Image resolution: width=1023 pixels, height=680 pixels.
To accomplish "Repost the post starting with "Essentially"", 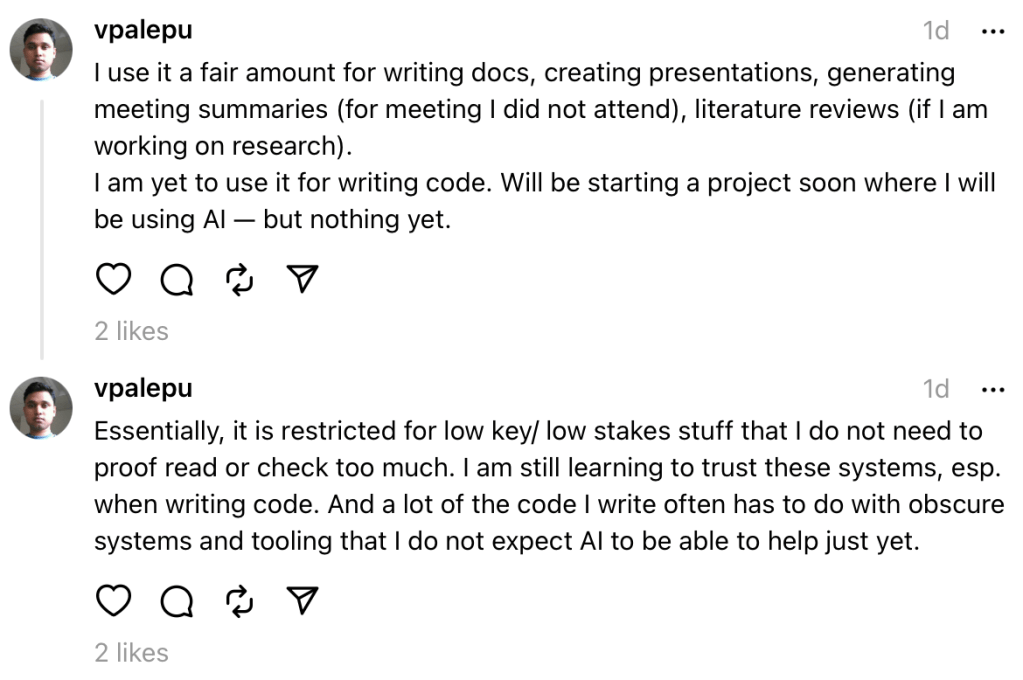I will point(240,601).
